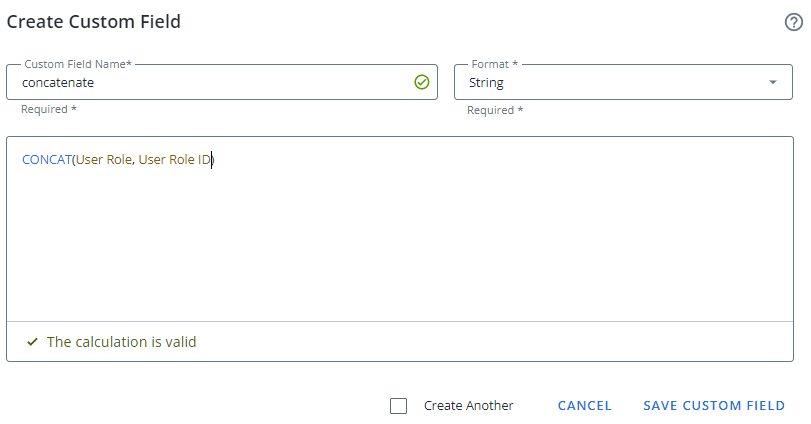Click the green checkmark in name field
The image size is (811, 424).
tap(422, 82)
